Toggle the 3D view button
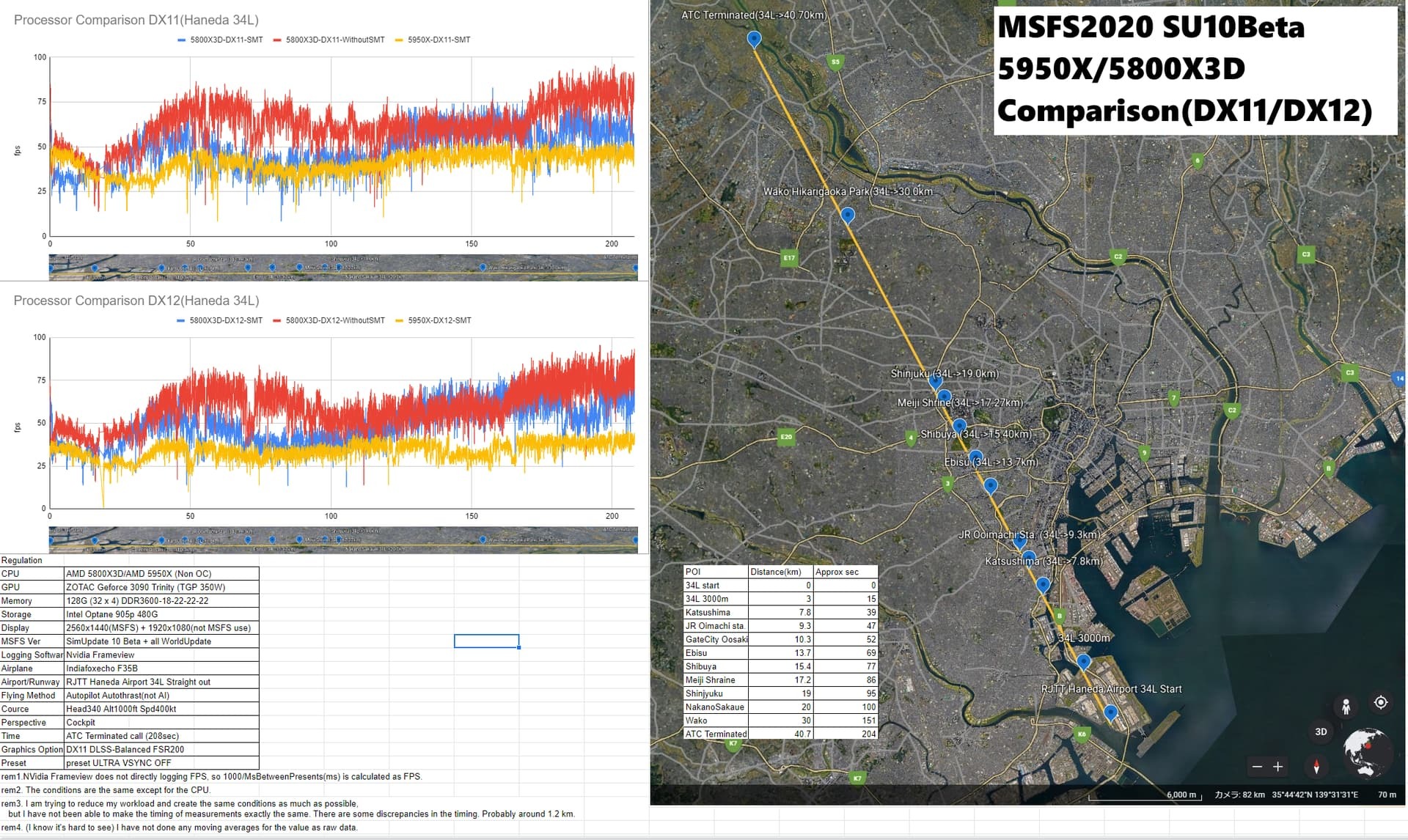This screenshot has height=840, width=1408. tap(1321, 732)
